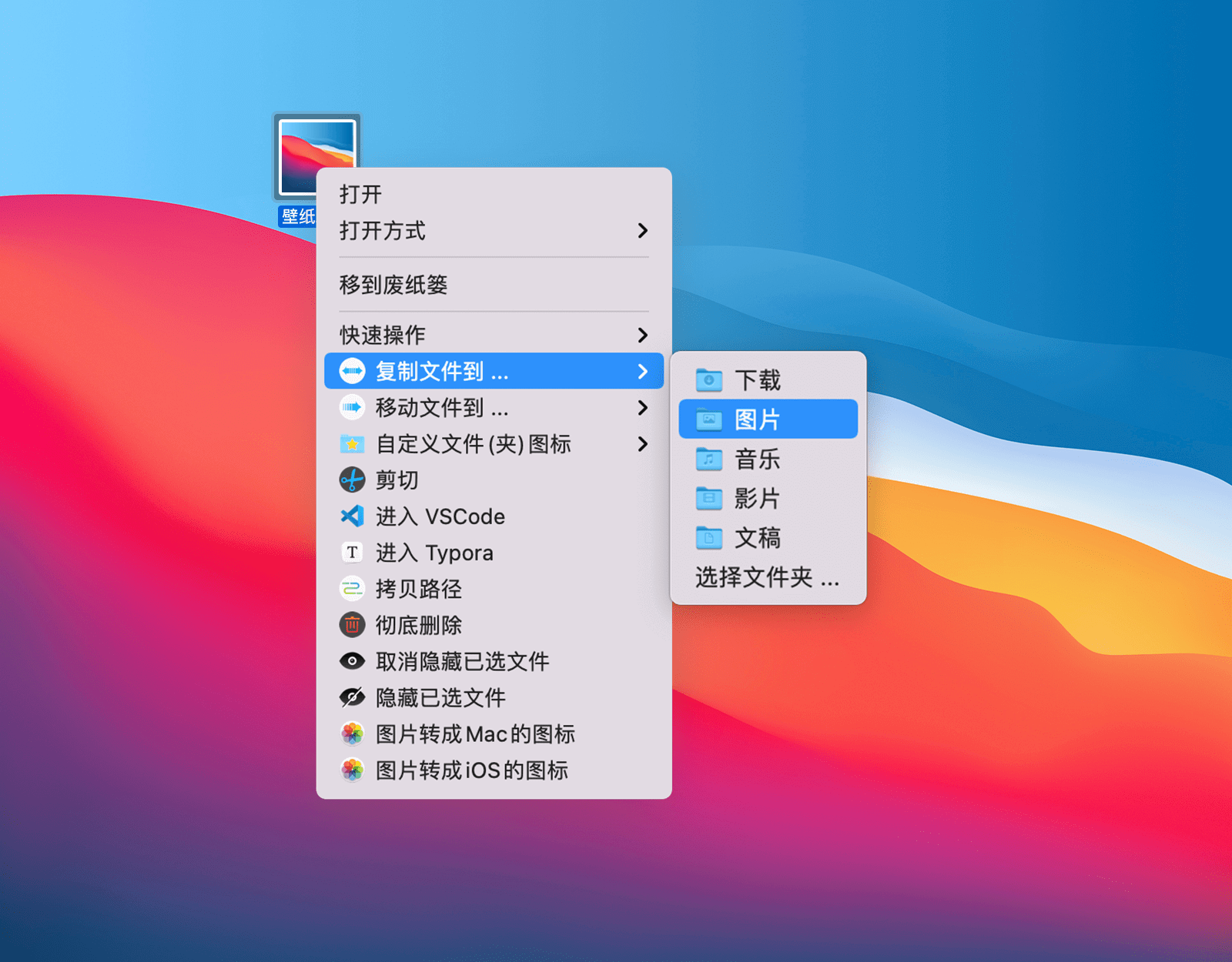Choose 移到废纸篓 menu item

(x=393, y=285)
